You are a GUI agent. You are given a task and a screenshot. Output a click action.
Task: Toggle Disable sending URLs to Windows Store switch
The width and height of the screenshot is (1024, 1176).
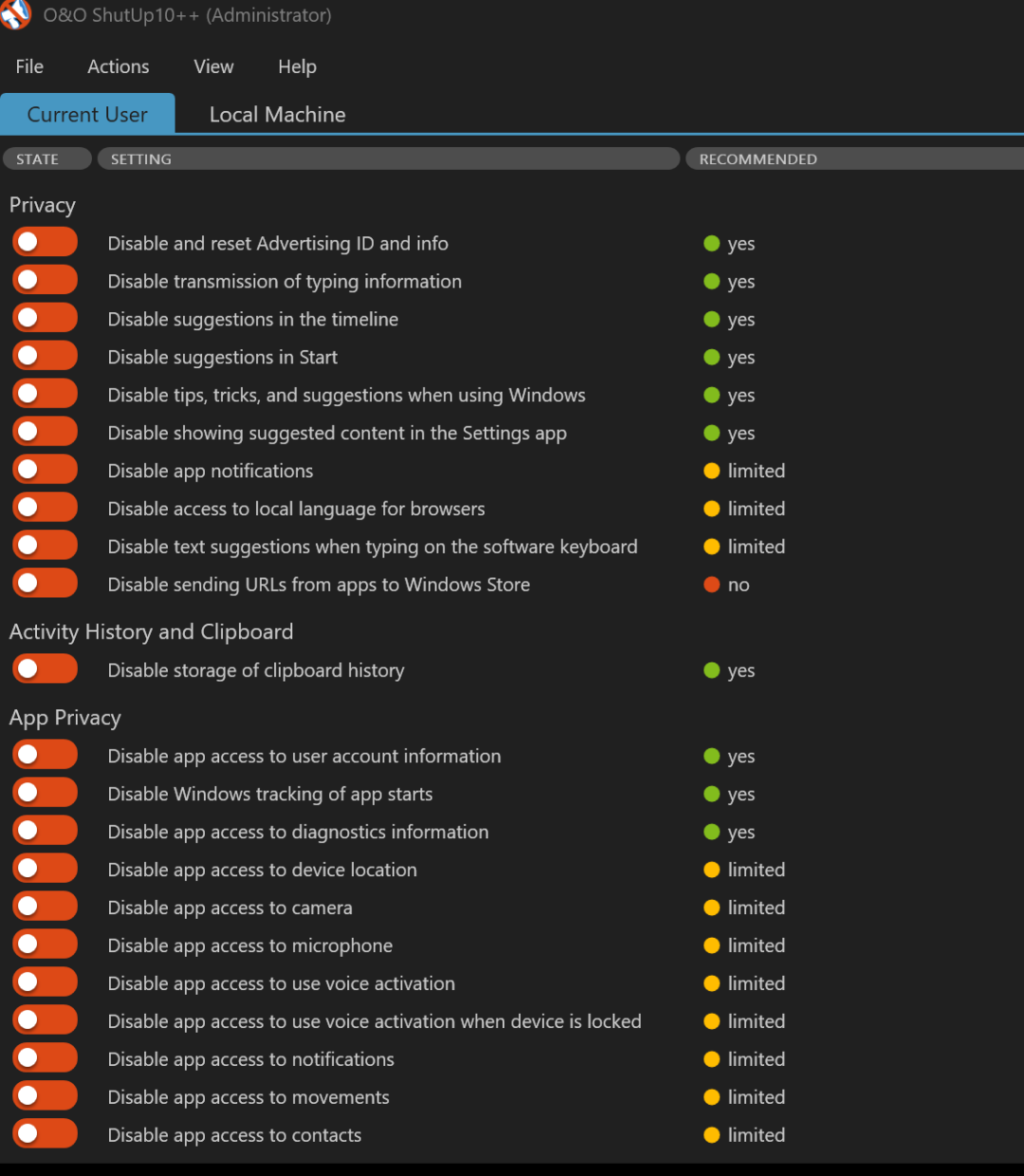[45, 583]
